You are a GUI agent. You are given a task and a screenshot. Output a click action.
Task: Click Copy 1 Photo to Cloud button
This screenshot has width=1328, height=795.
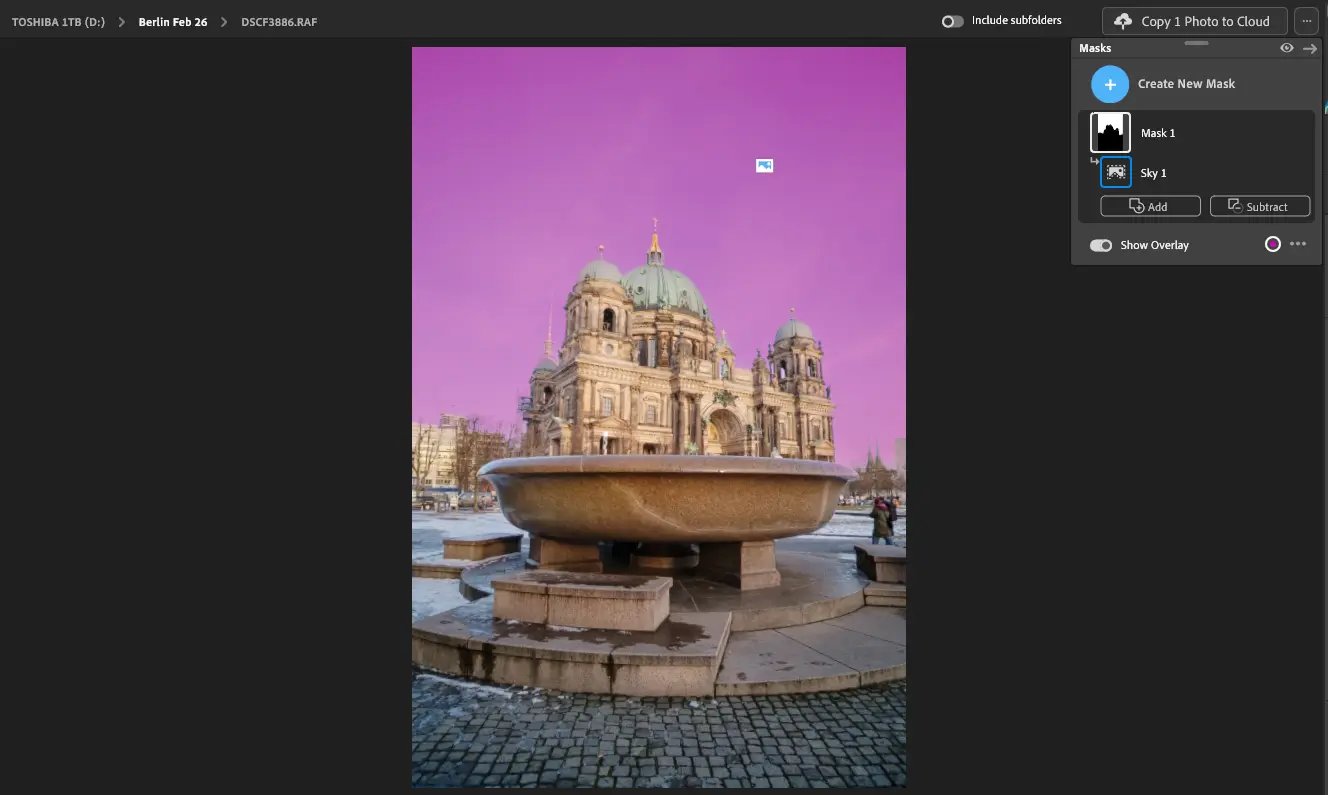coord(1194,21)
